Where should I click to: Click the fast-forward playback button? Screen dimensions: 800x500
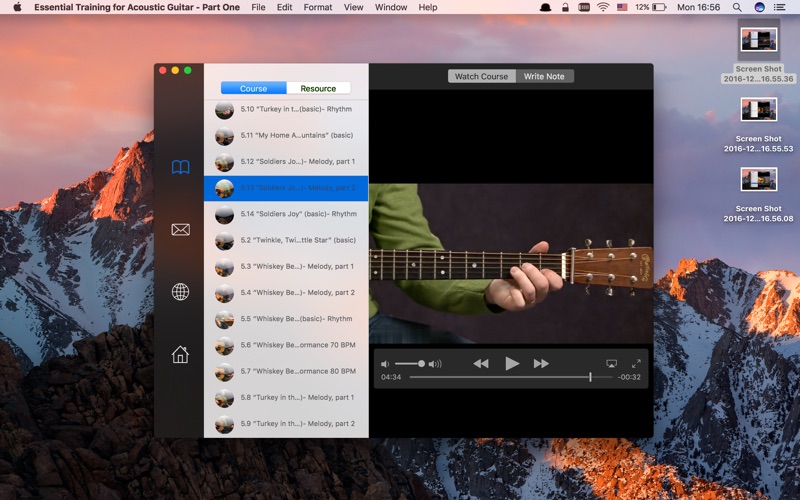click(x=541, y=363)
